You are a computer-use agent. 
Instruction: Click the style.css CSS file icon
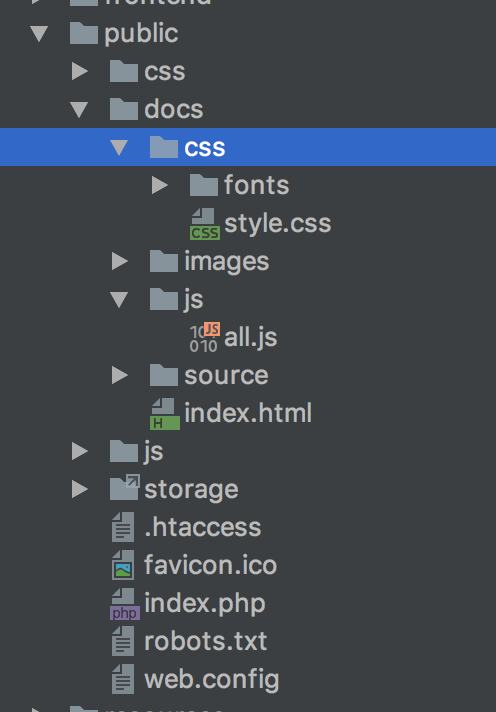(205, 224)
